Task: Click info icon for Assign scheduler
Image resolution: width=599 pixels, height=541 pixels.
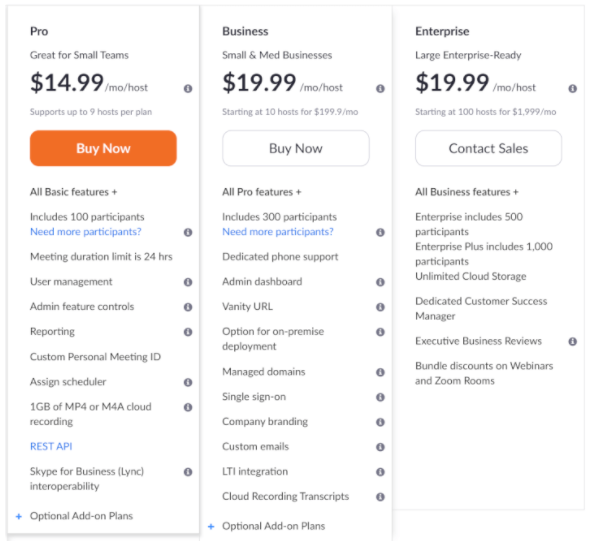Action: (188, 382)
